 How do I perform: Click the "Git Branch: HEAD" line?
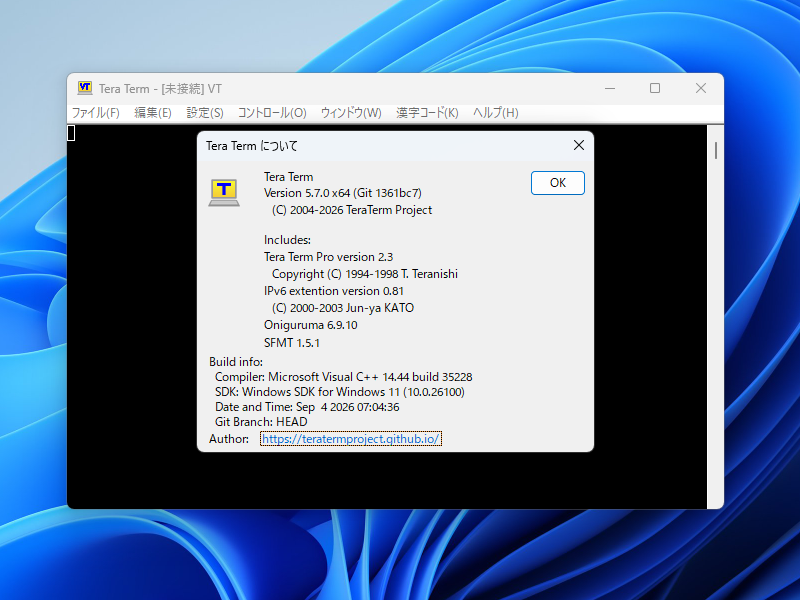pyautogui.click(x=261, y=421)
